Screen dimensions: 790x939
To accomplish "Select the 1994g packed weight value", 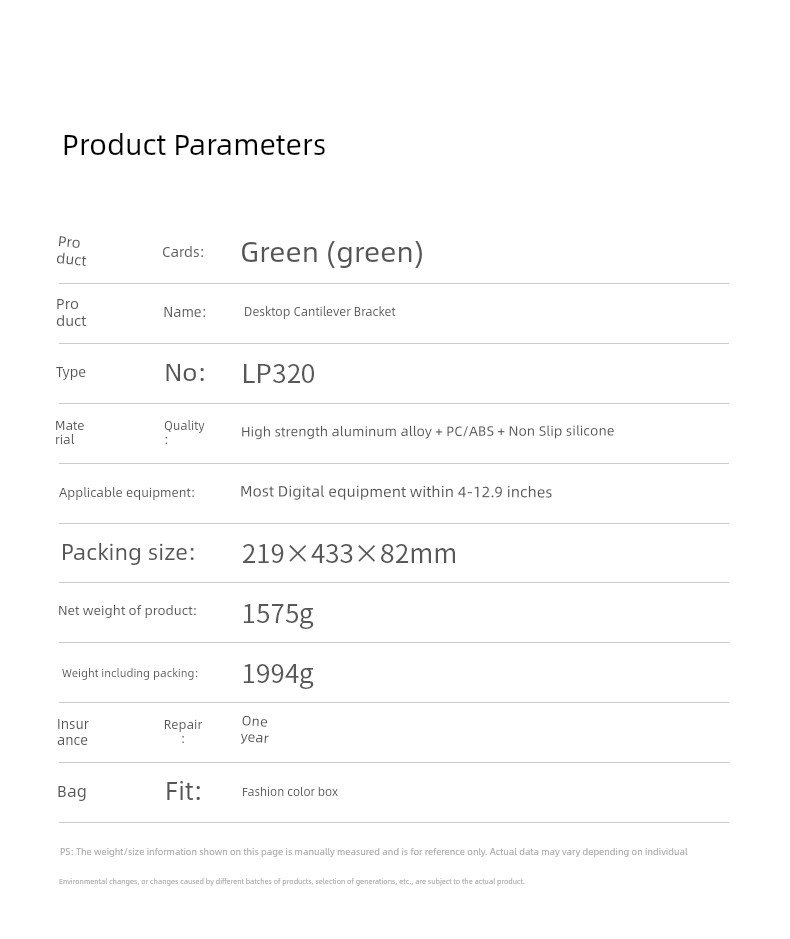I will 277,674.
